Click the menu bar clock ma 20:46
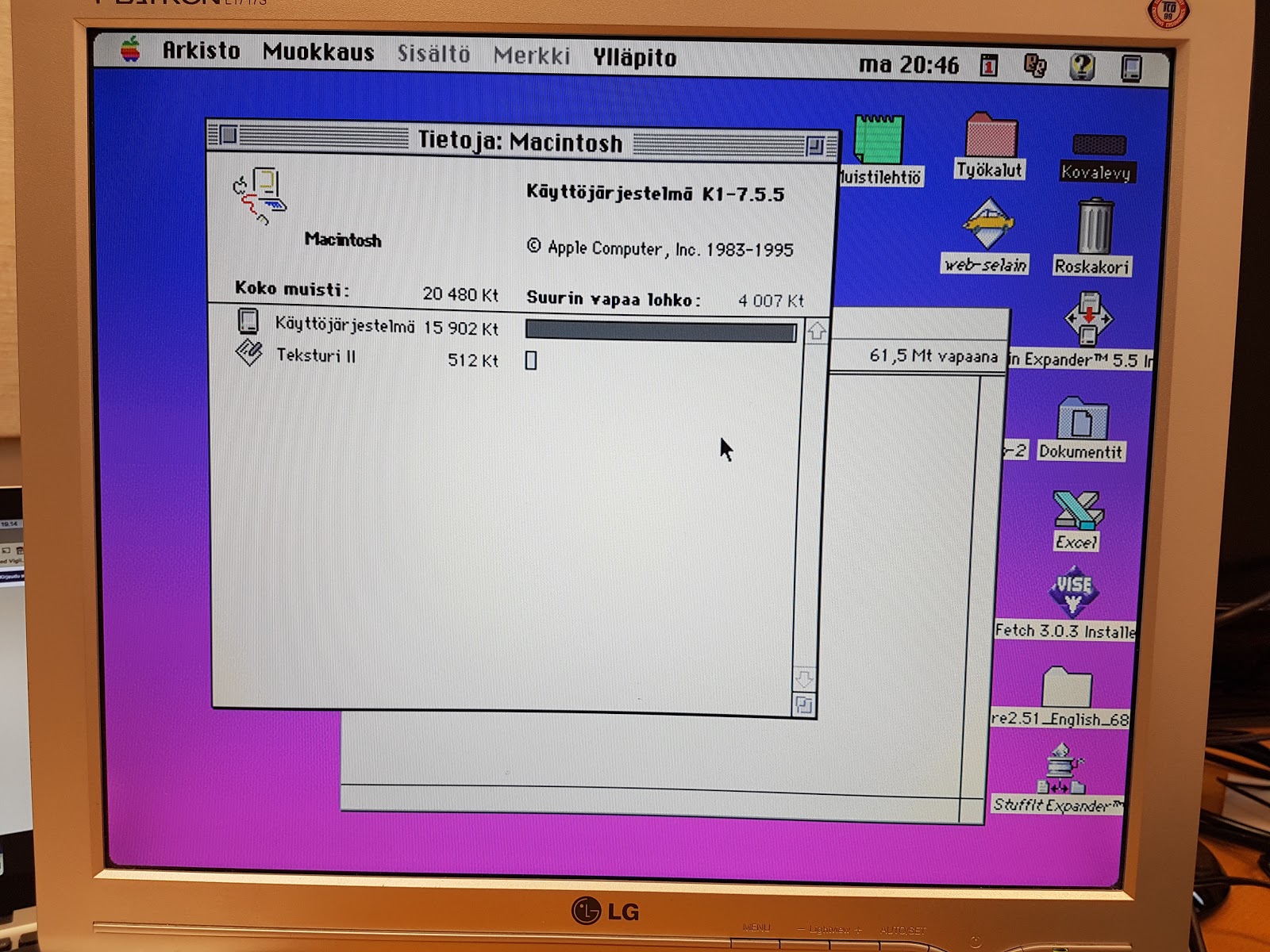The width and height of the screenshot is (1270, 952). coord(909,64)
